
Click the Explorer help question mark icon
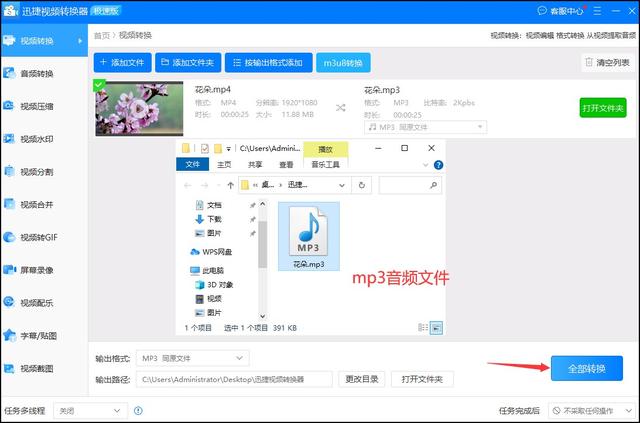pyautogui.click(x=438, y=165)
